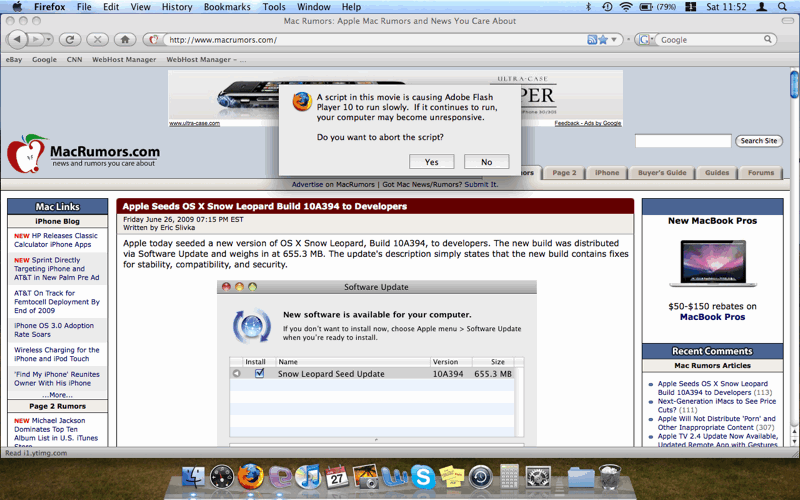Open the File menu

[84, 7]
